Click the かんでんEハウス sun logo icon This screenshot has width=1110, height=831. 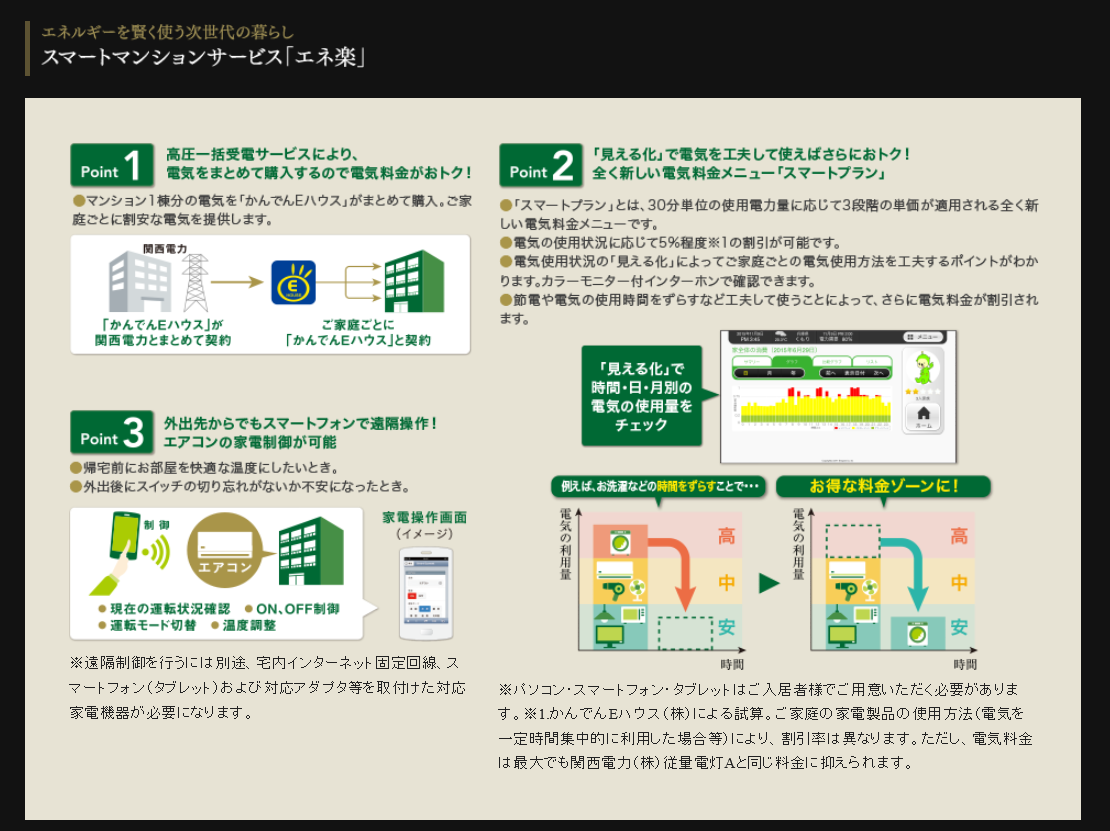tap(294, 282)
